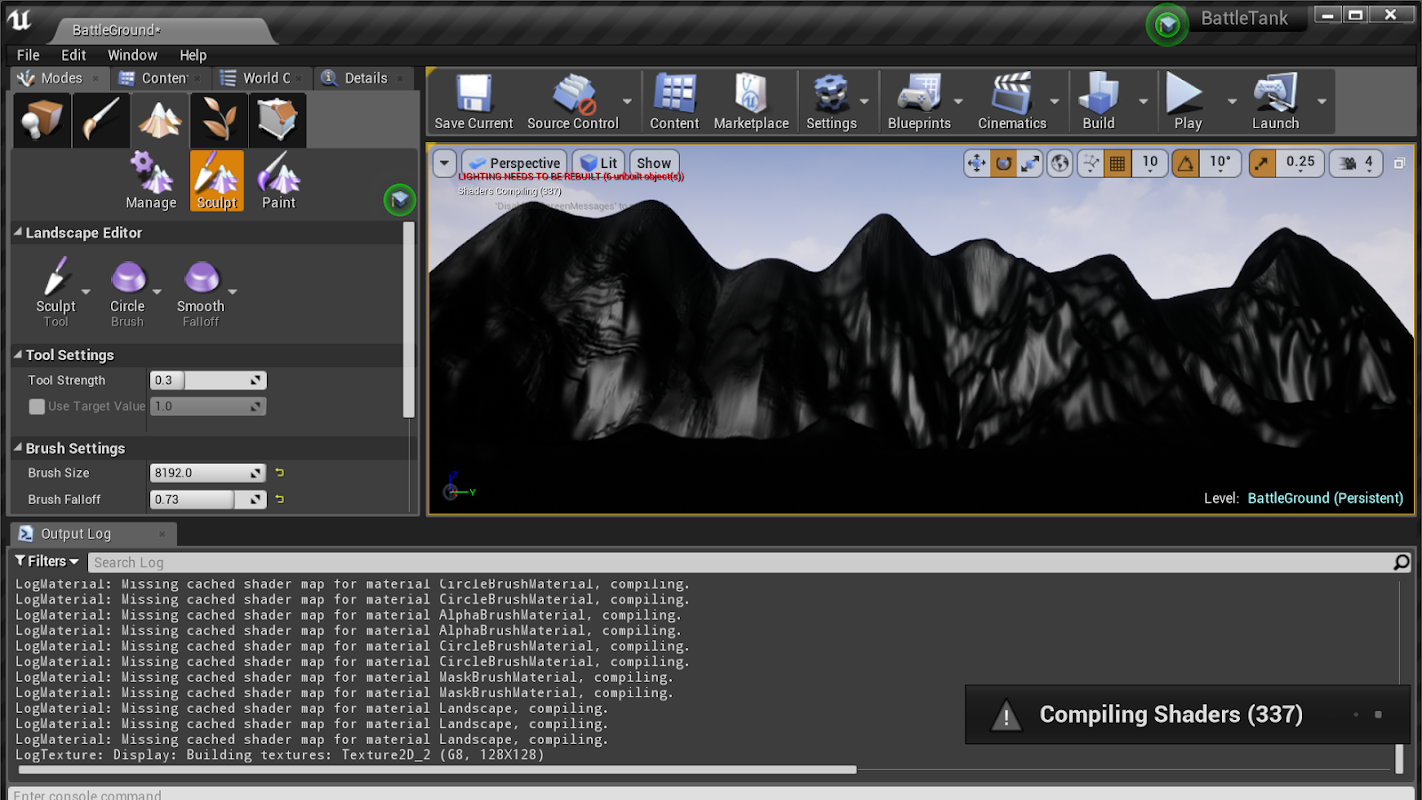
Task: Toggle rotation snapping in the viewport
Action: pos(1186,163)
